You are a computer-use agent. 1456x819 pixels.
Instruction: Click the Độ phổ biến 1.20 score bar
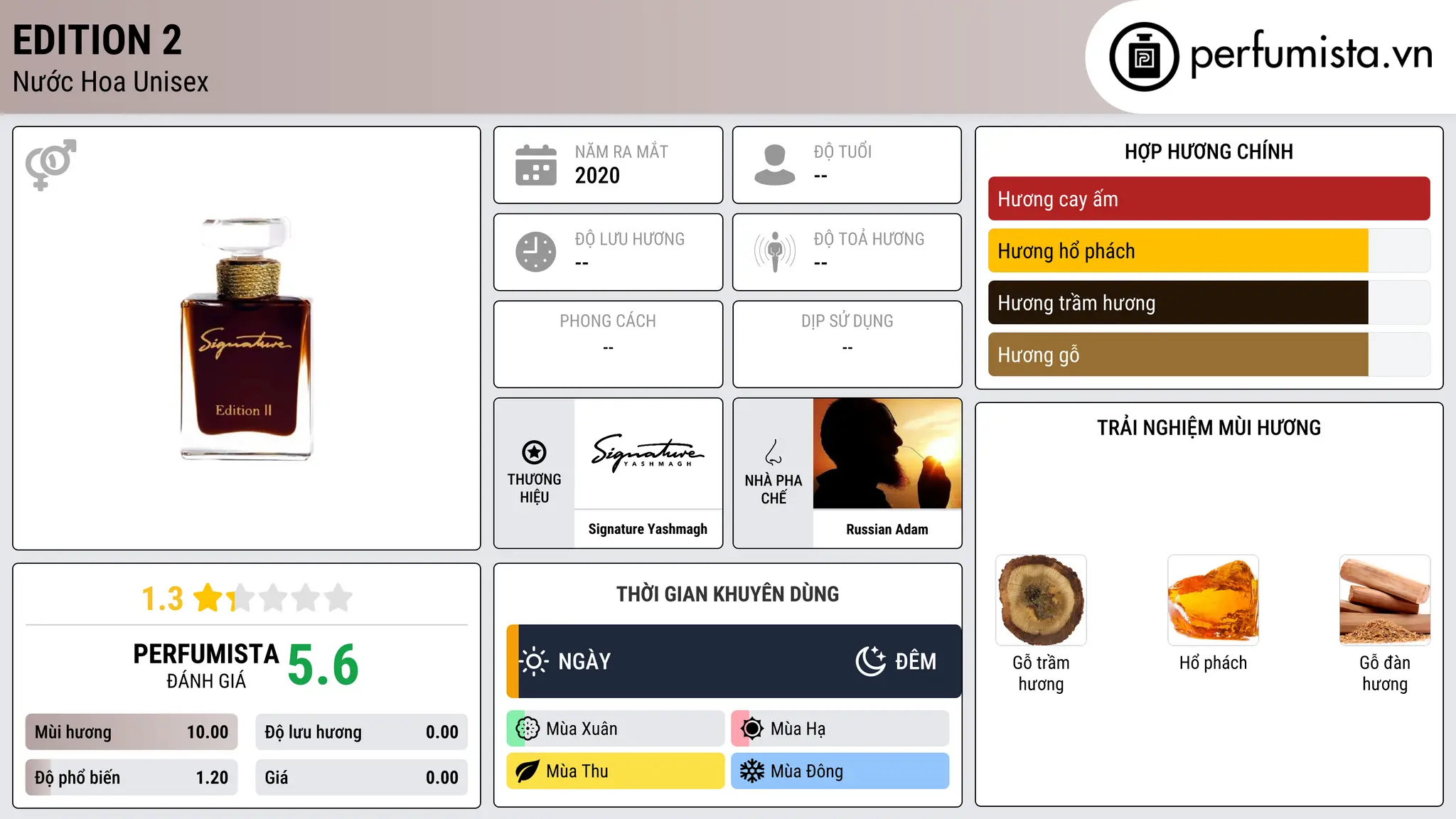132,778
